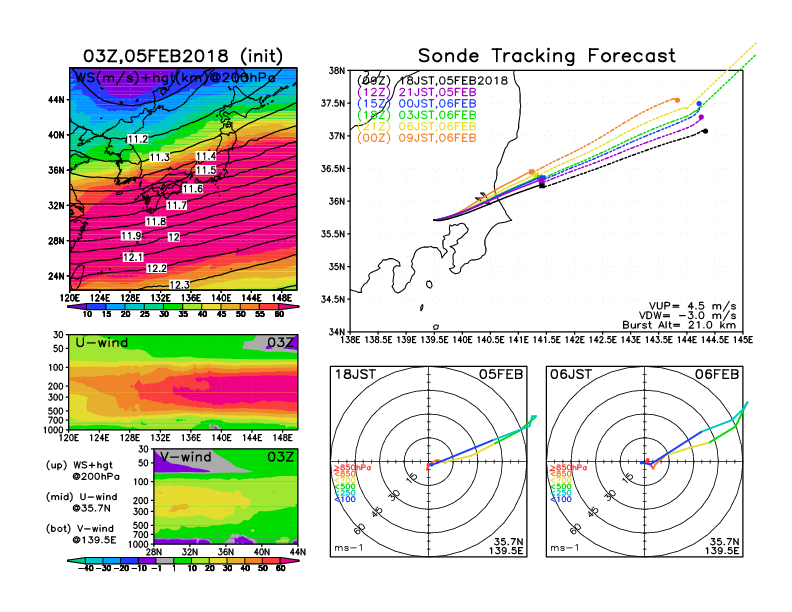Click the '03Z' label in the U-wind panel
Image resolution: width=792 pixels, height=612 pixels.
pos(280,343)
